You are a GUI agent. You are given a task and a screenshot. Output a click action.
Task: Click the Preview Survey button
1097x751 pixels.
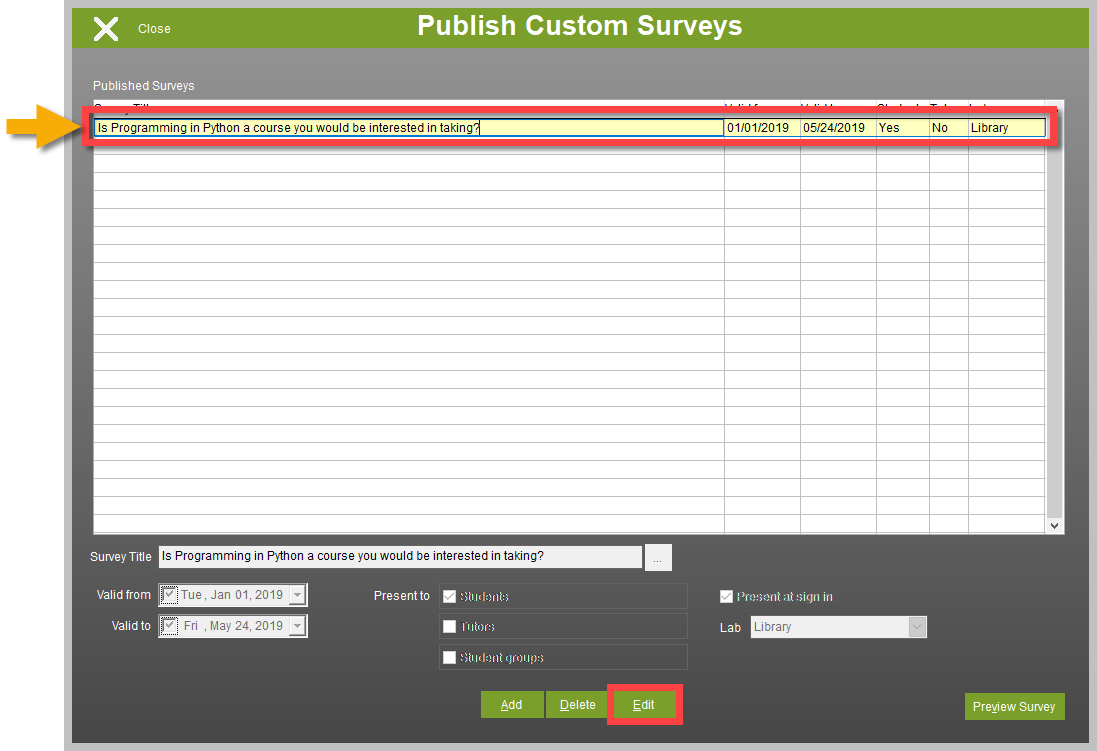(1014, 707)
